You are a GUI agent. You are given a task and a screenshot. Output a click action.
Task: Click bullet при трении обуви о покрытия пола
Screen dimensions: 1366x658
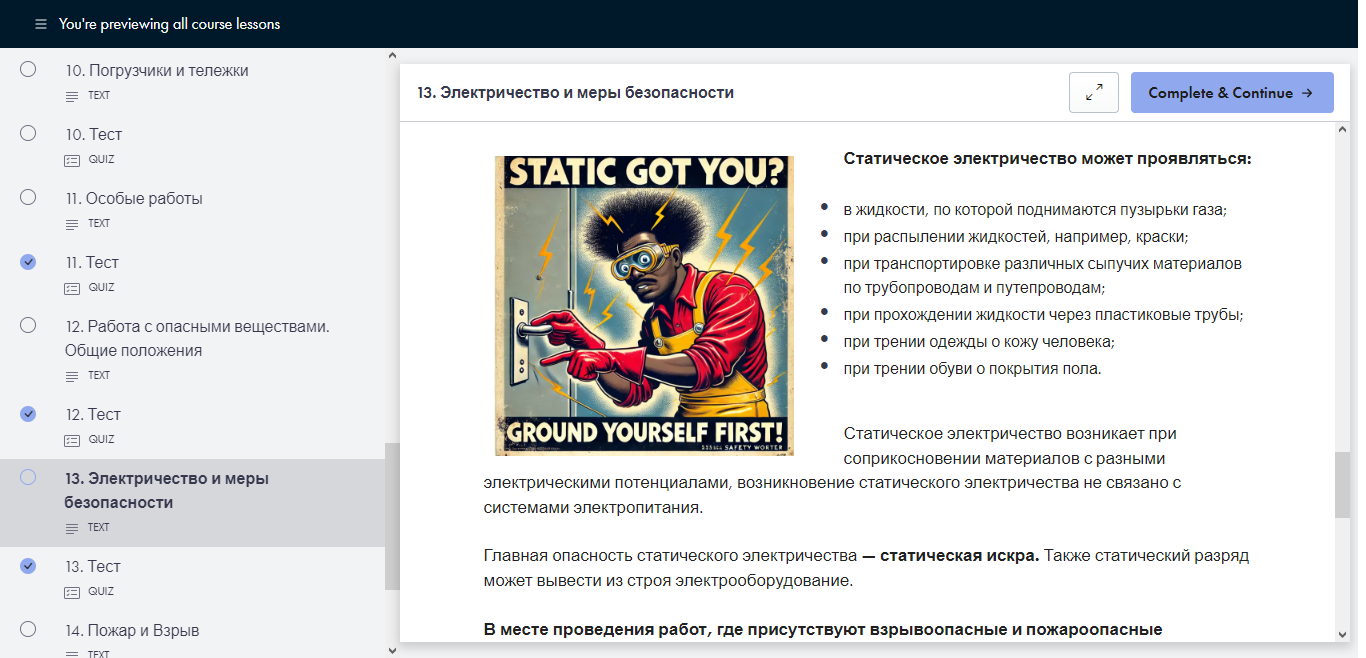972,368
